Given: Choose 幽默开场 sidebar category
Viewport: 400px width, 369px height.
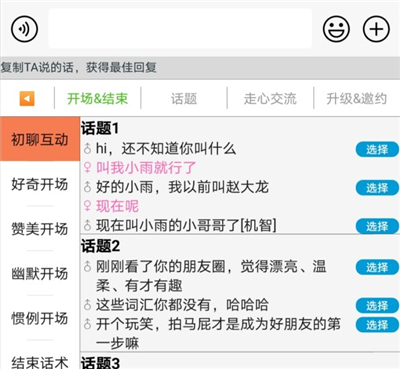Looking at the screenshot, I should tap(40, 273).
